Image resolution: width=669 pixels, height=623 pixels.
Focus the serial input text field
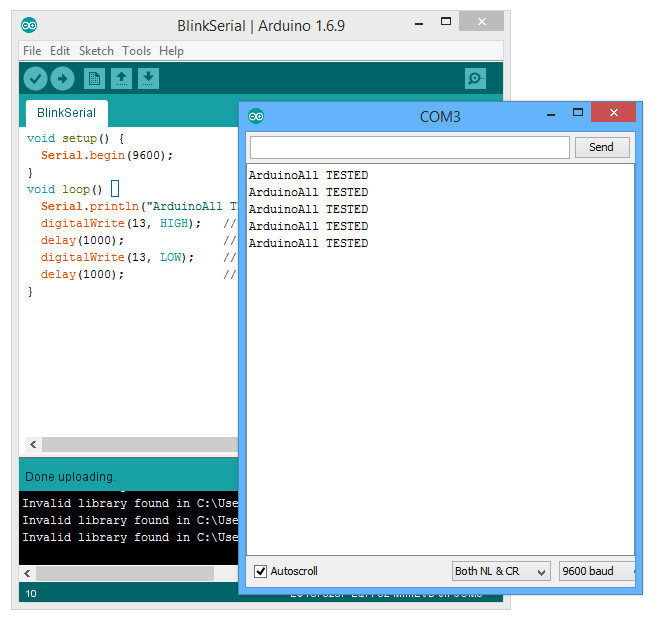point(410,148)
